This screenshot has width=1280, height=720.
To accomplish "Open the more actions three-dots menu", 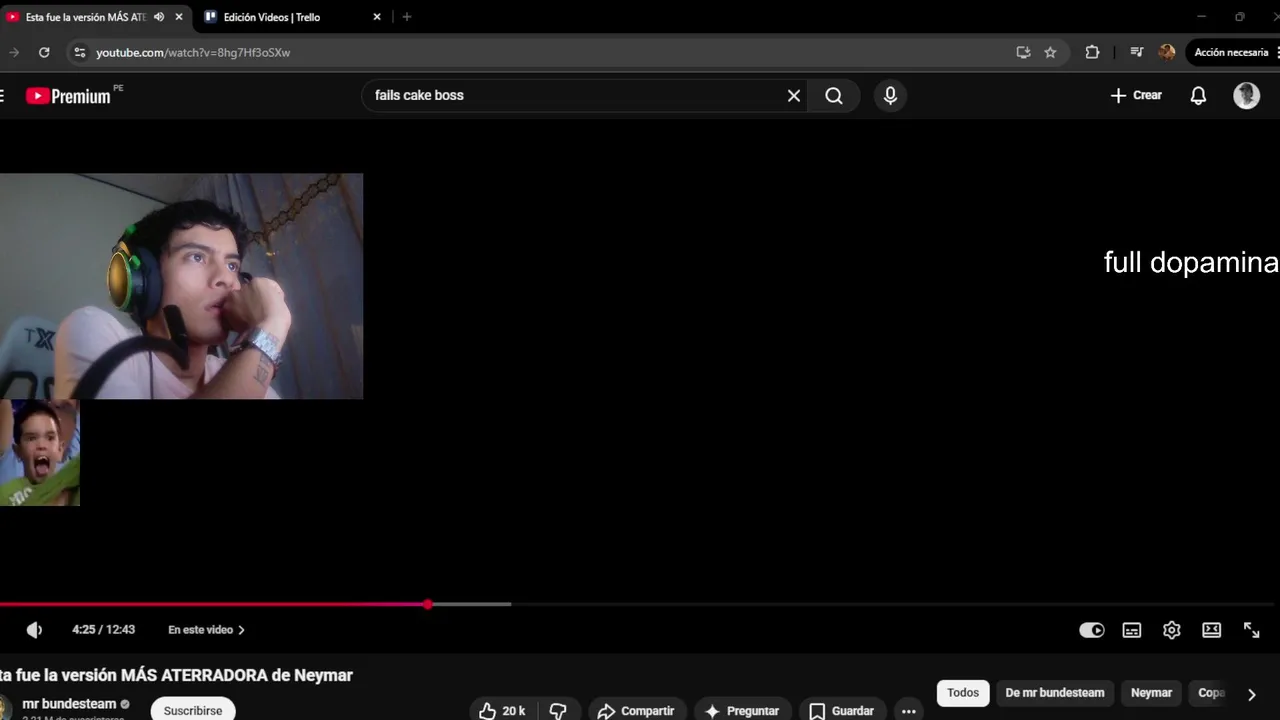I will tap(909, 711).
